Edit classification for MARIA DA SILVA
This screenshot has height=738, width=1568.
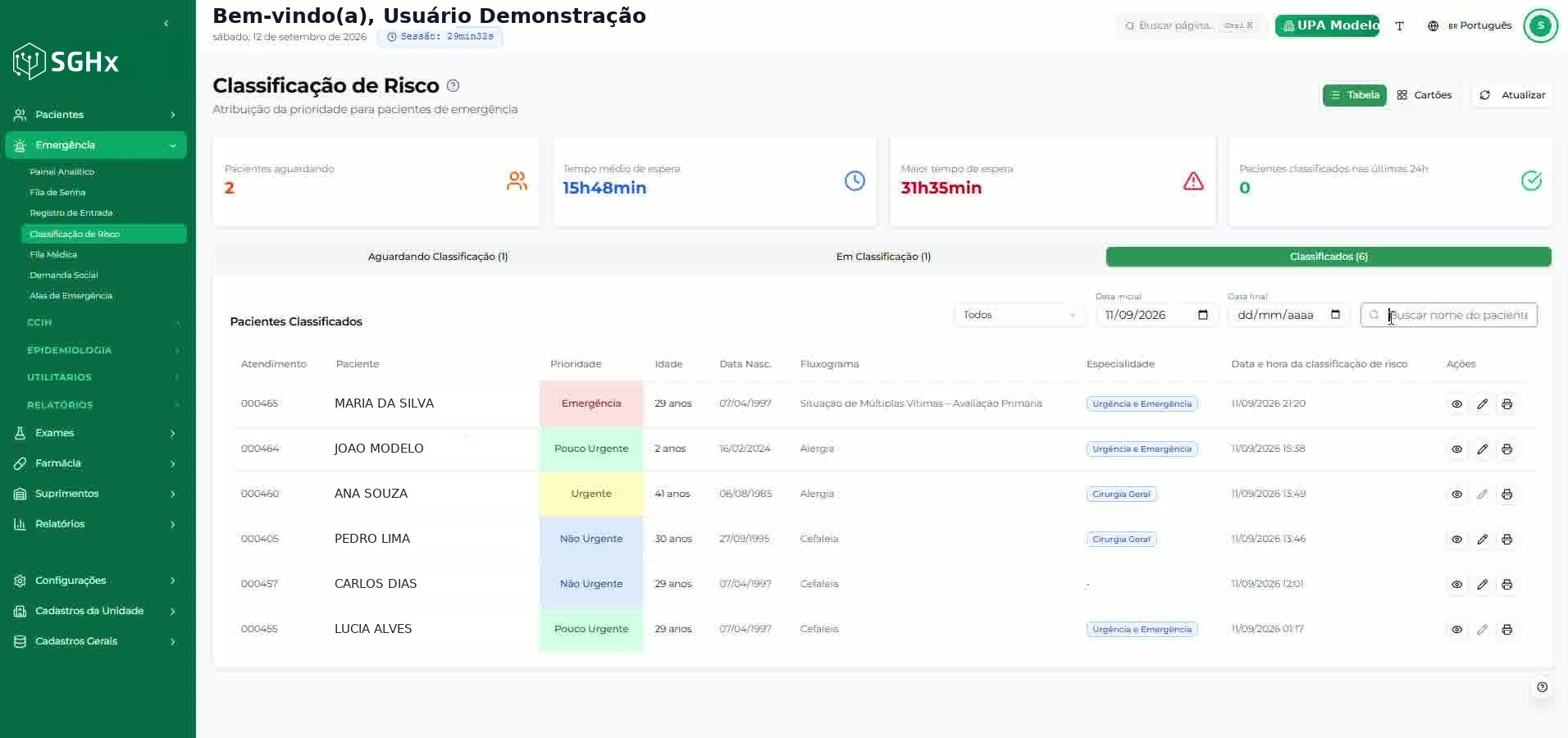[1482, 404]
